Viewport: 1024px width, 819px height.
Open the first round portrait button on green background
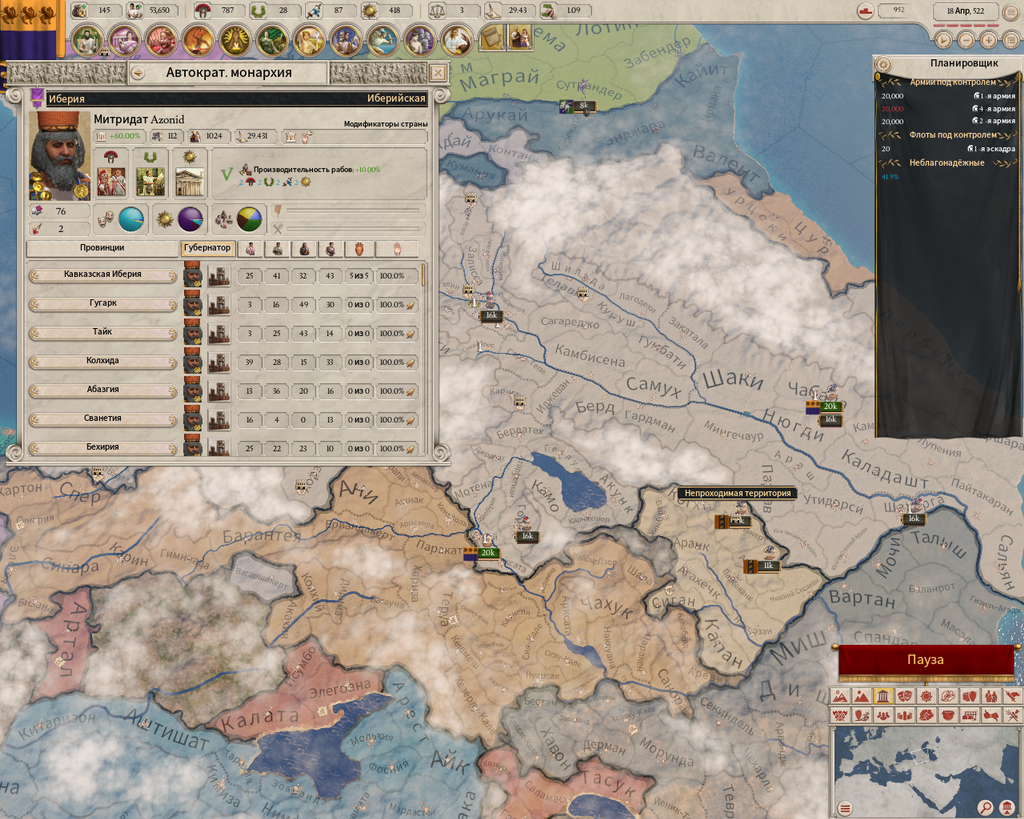[87, 40]
